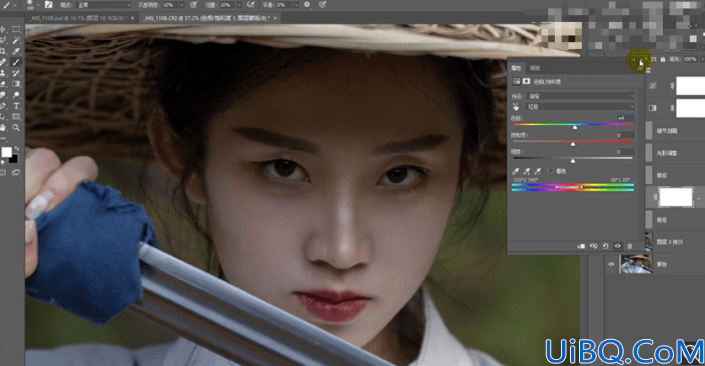Open the color range dropdown showing Reds
705x366 pixels.
(x=580, y=107)
